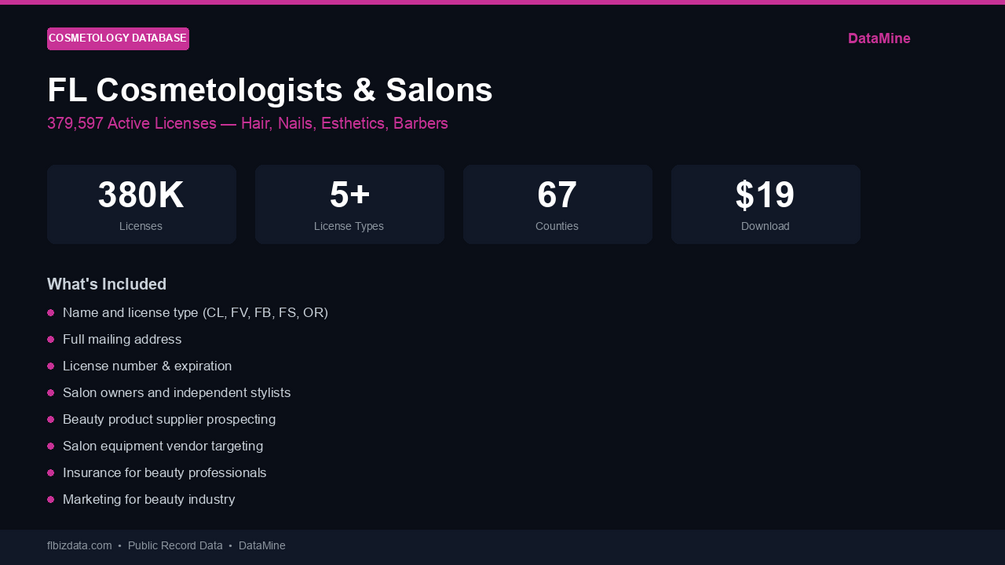Viewport: 1005px width, 565px height.
Task: Click the 379,597 Active Licenses subtitle
Action: point(247,123)
